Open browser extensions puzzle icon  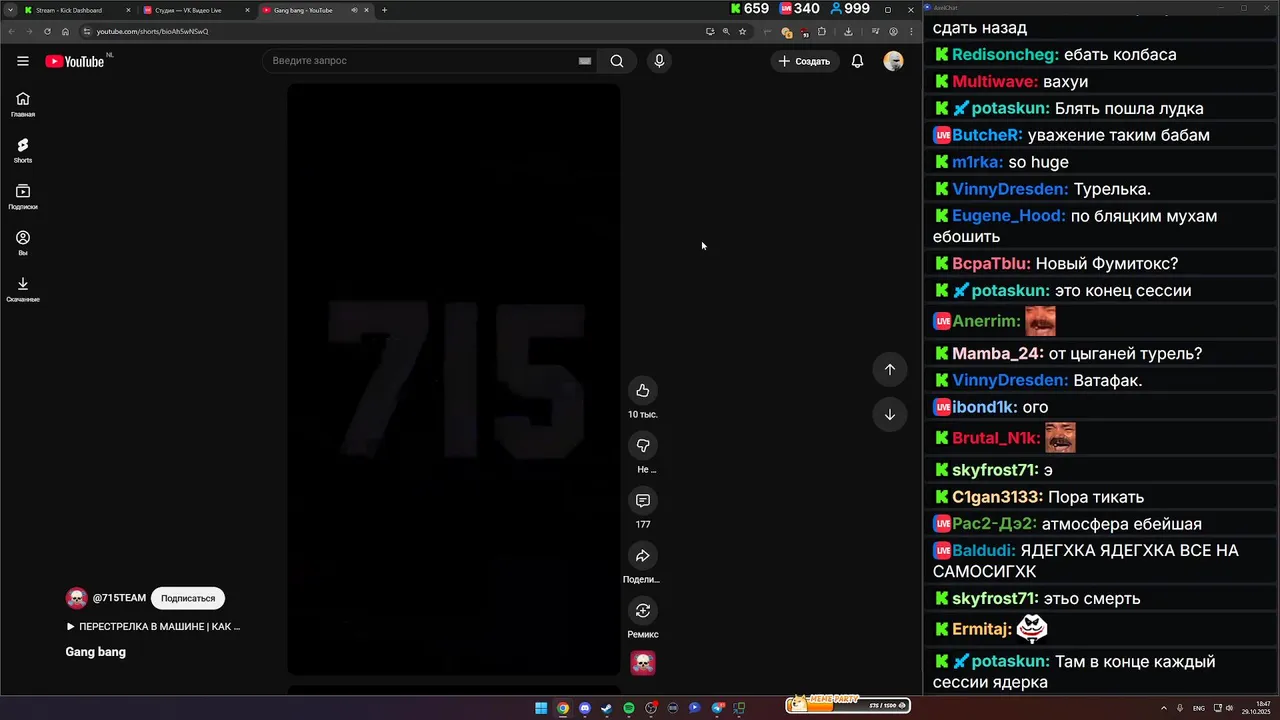pyautogui.click(x=822, y=31)
